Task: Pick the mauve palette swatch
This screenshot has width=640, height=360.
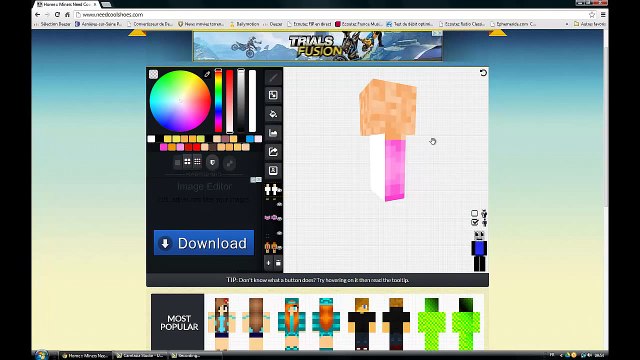Action: tap(225, 139)
